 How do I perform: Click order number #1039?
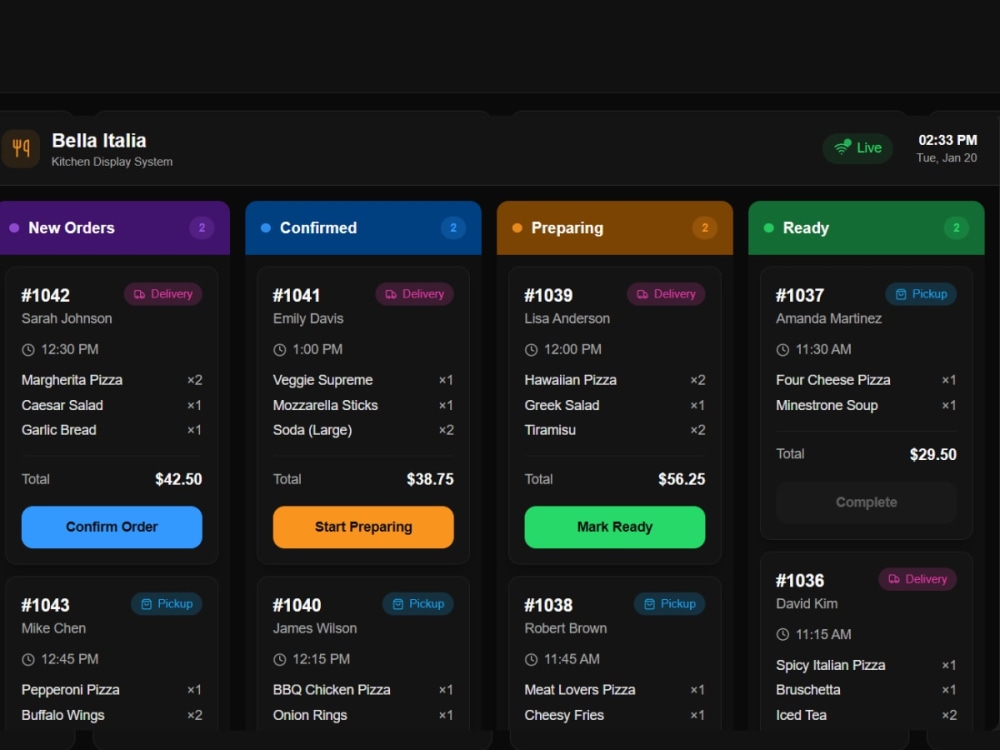click(548, 295)
